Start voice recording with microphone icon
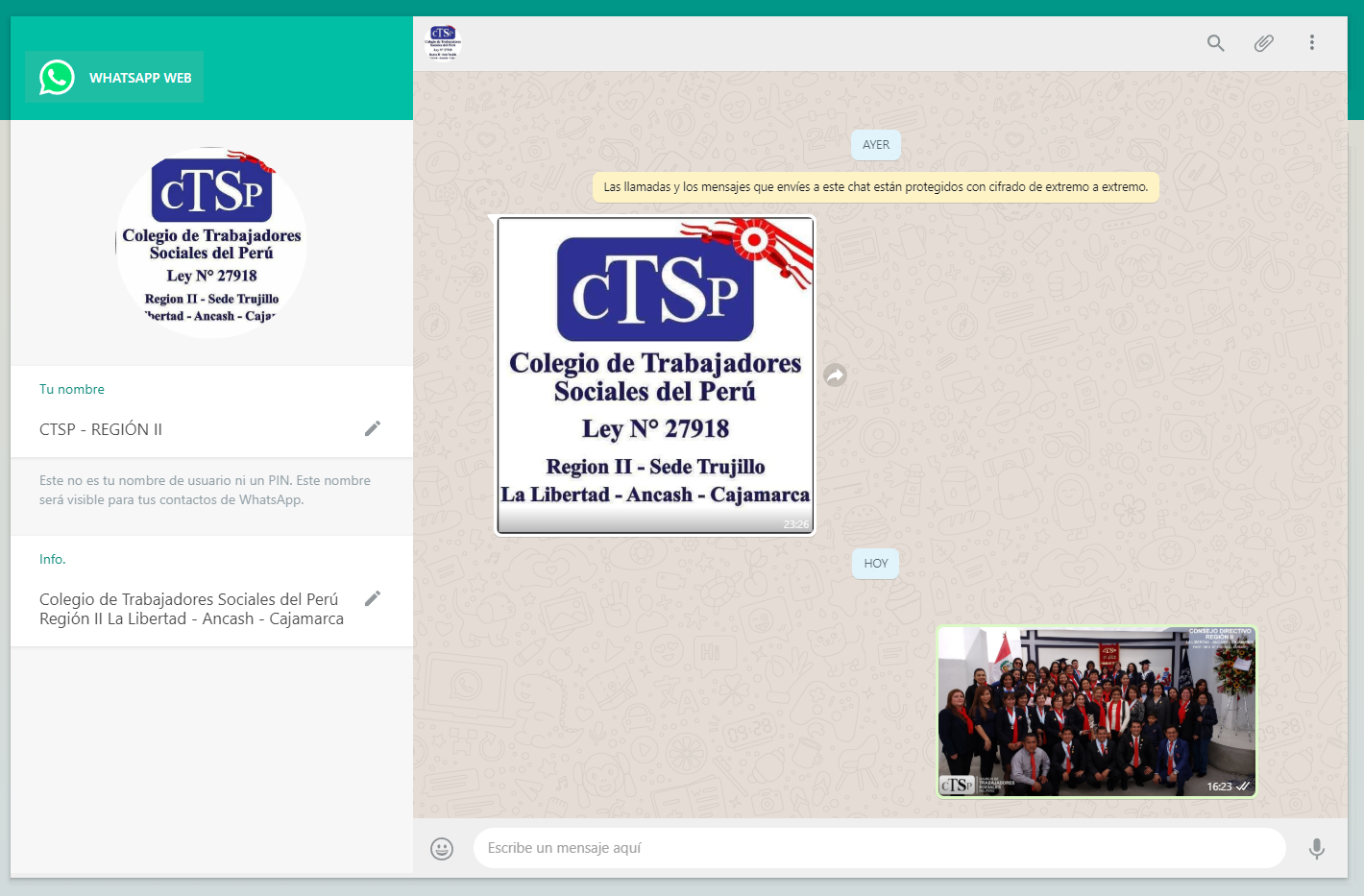This screenshot has height=896, width=1364. [1317, 849]
